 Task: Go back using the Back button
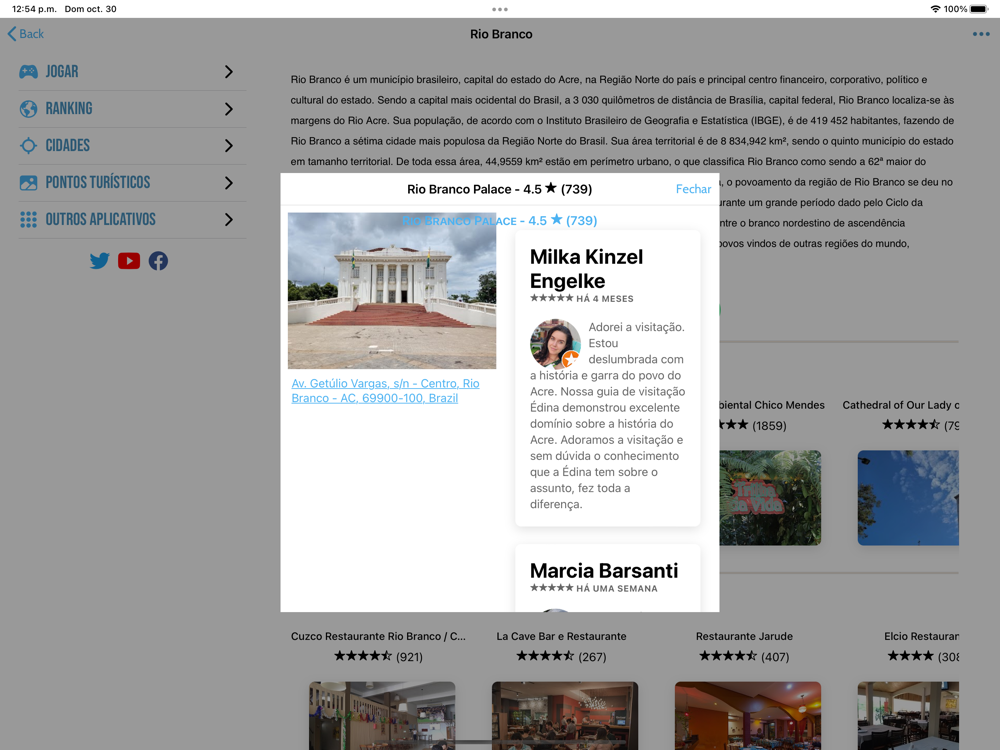point(26,34)
